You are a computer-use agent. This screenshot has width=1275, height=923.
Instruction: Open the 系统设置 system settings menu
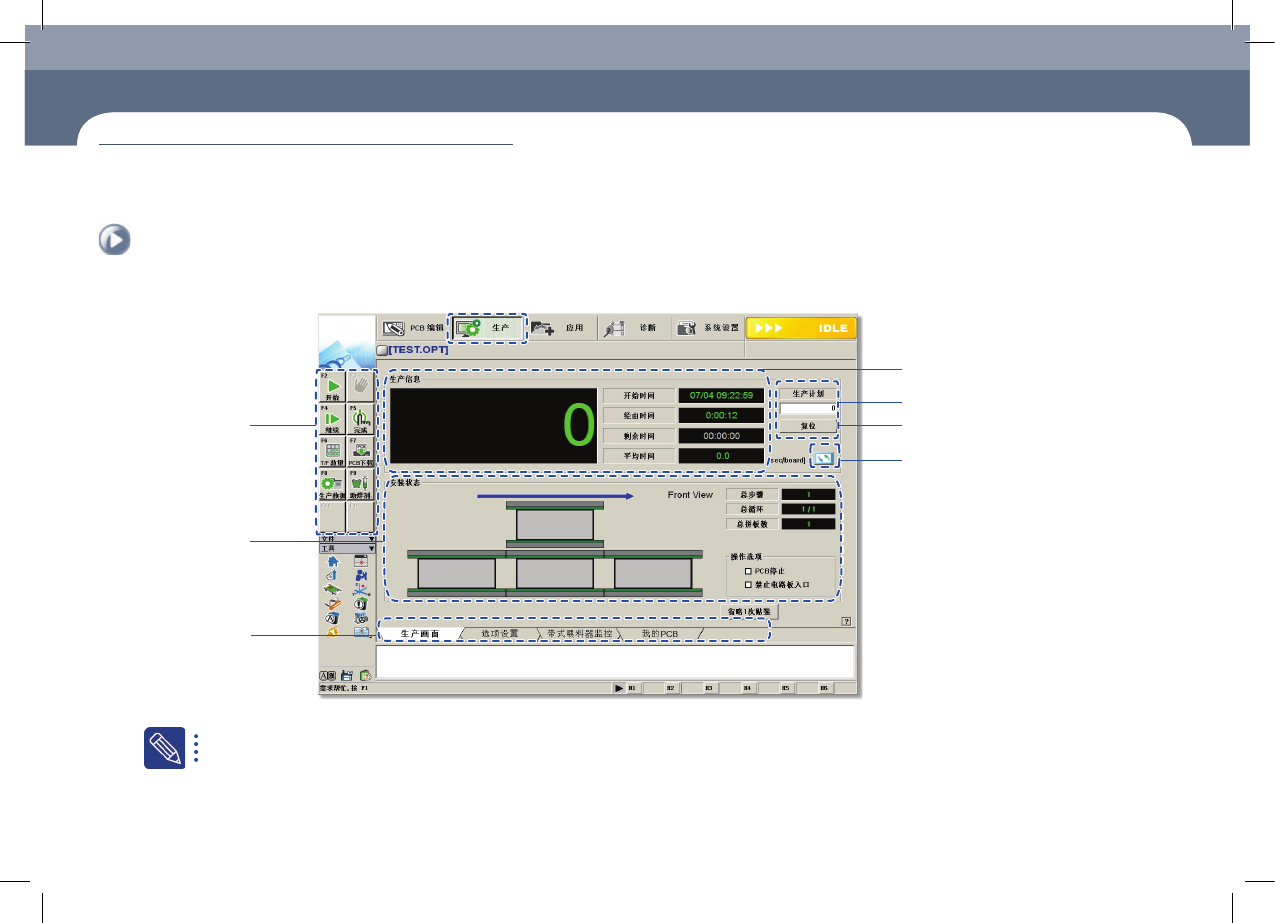pos(707,327)
